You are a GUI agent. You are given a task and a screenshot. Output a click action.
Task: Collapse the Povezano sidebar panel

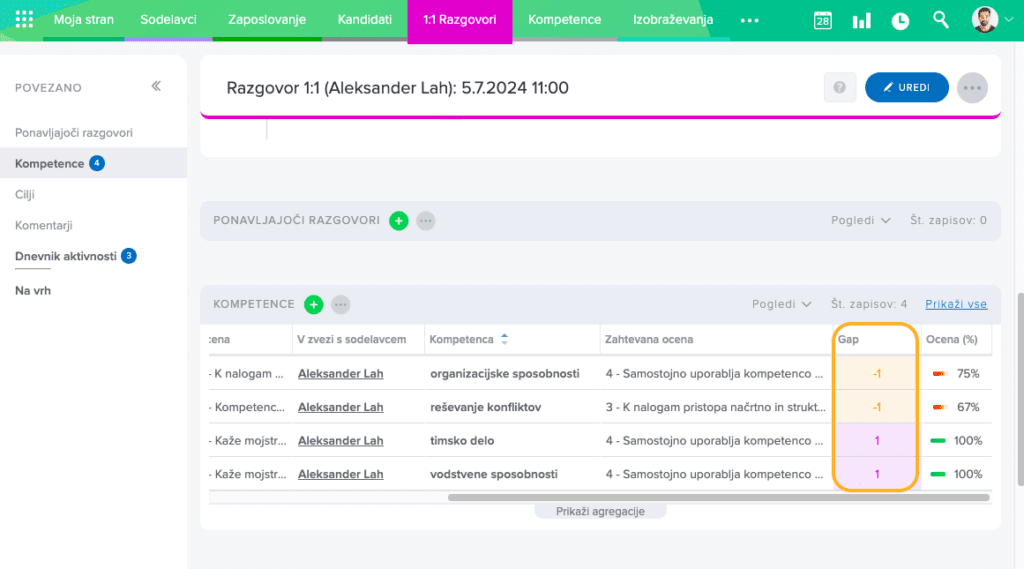[156, 87]
